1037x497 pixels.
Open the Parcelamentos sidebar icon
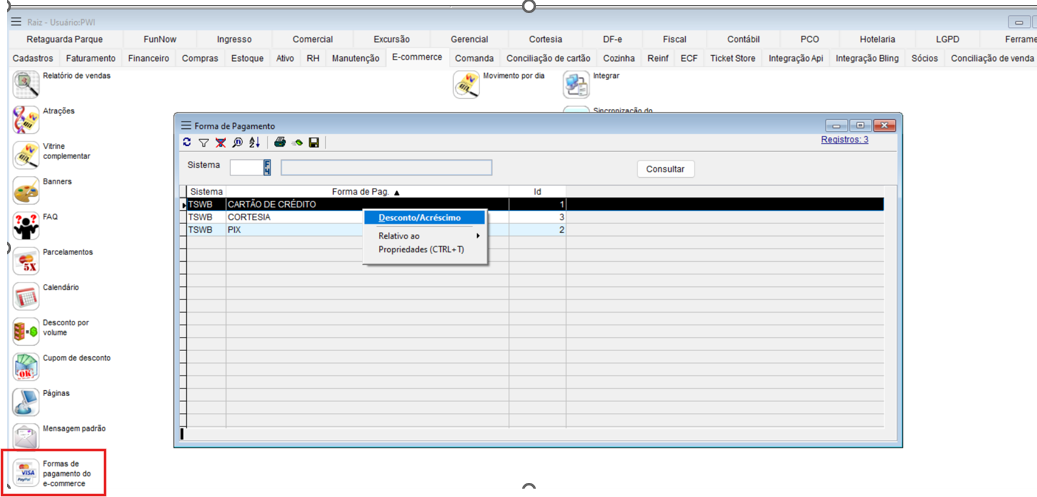tap(26, 261)
